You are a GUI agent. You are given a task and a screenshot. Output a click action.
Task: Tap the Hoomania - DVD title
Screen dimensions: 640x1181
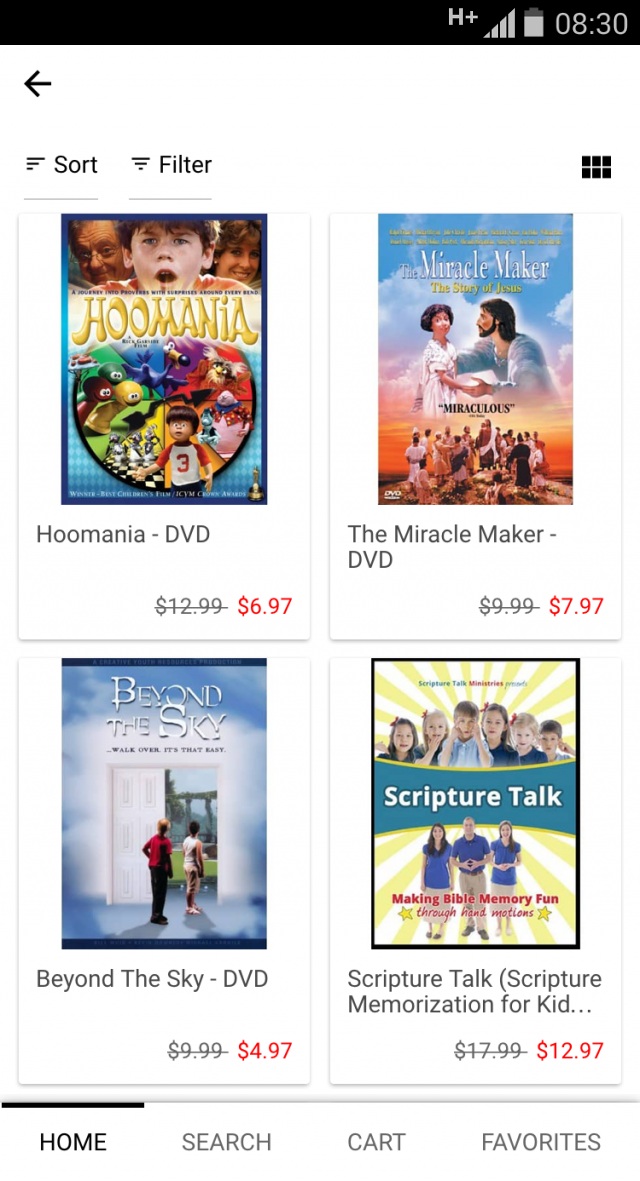point(123,534)
